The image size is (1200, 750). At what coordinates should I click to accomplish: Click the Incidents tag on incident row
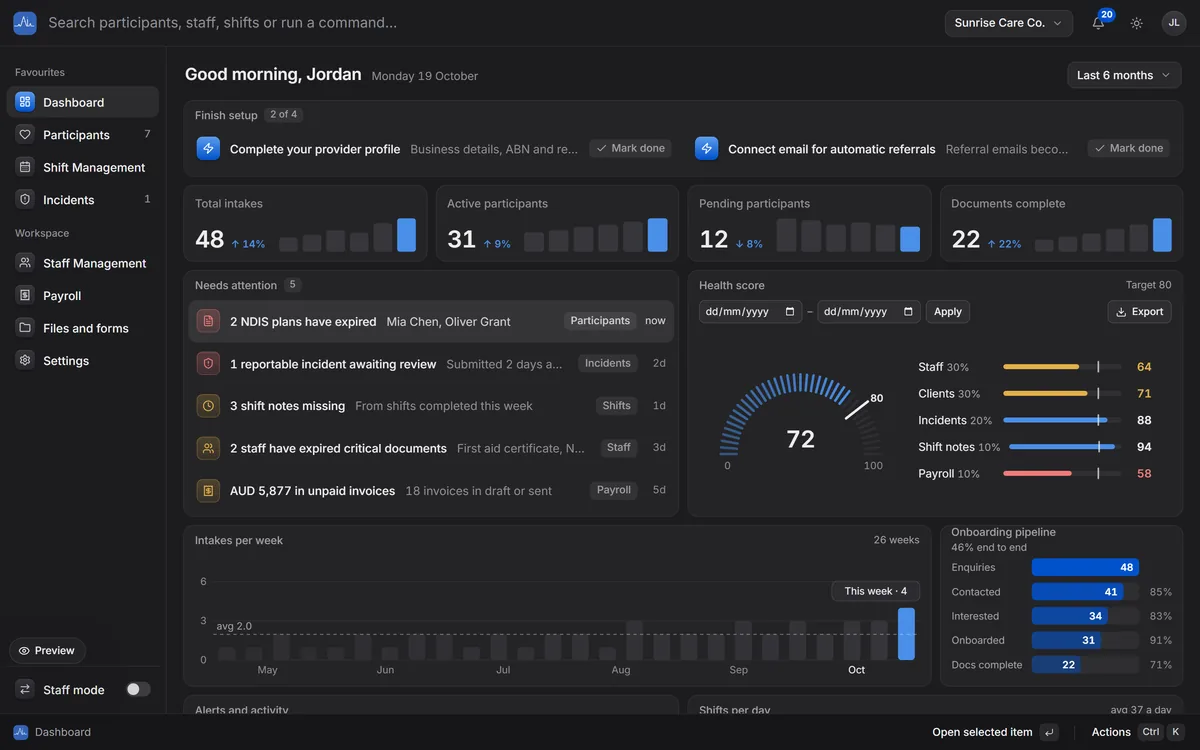click(x=608, y=363)
